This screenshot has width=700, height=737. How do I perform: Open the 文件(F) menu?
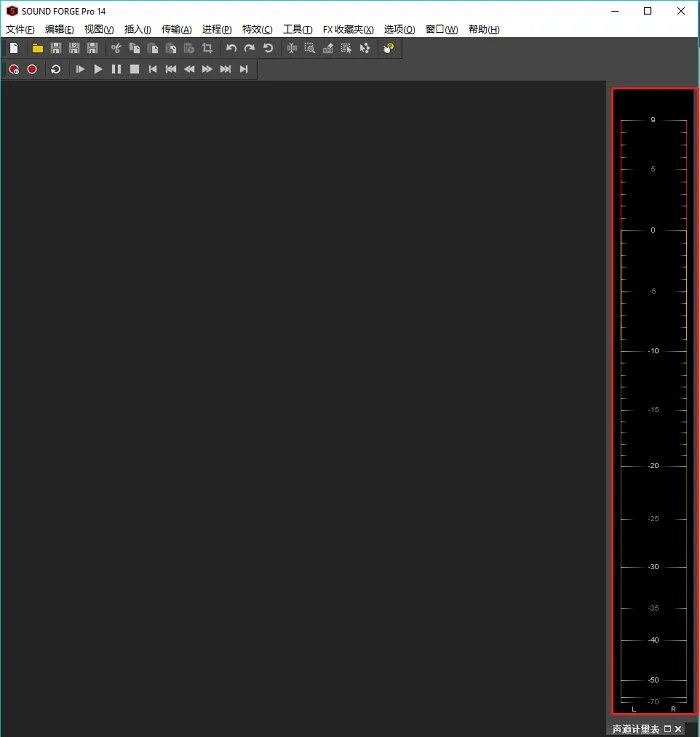pyautogui.click(x=20, y=29)
